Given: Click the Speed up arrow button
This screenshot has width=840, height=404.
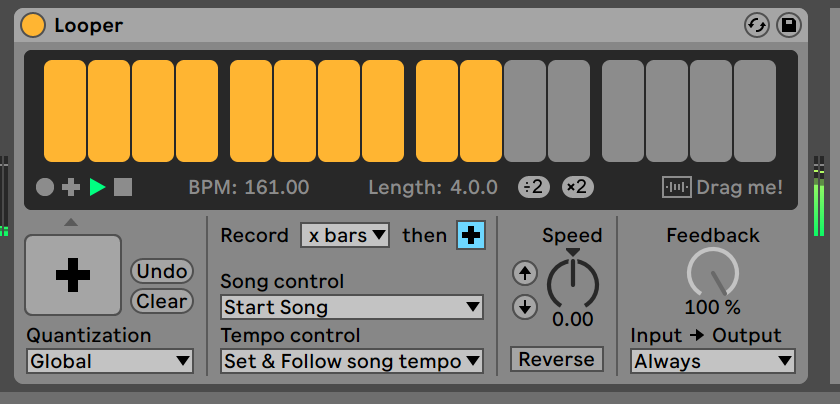Looking at the screenshot, I should pyautogui.click(x=524, y=273).
